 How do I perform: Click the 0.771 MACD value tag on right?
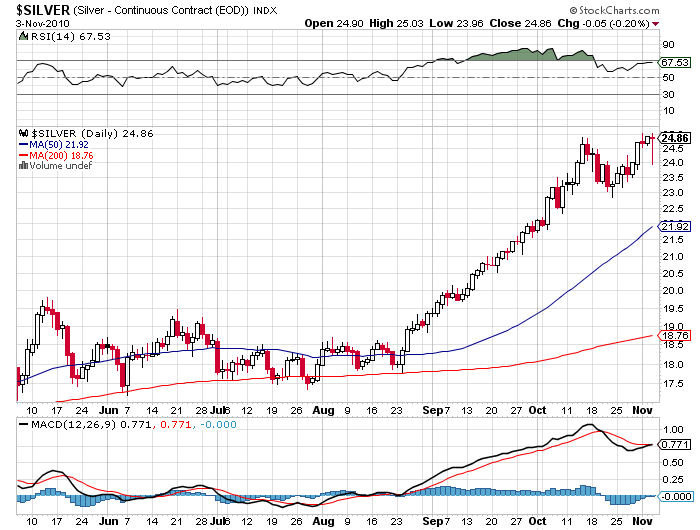[675, 445]
